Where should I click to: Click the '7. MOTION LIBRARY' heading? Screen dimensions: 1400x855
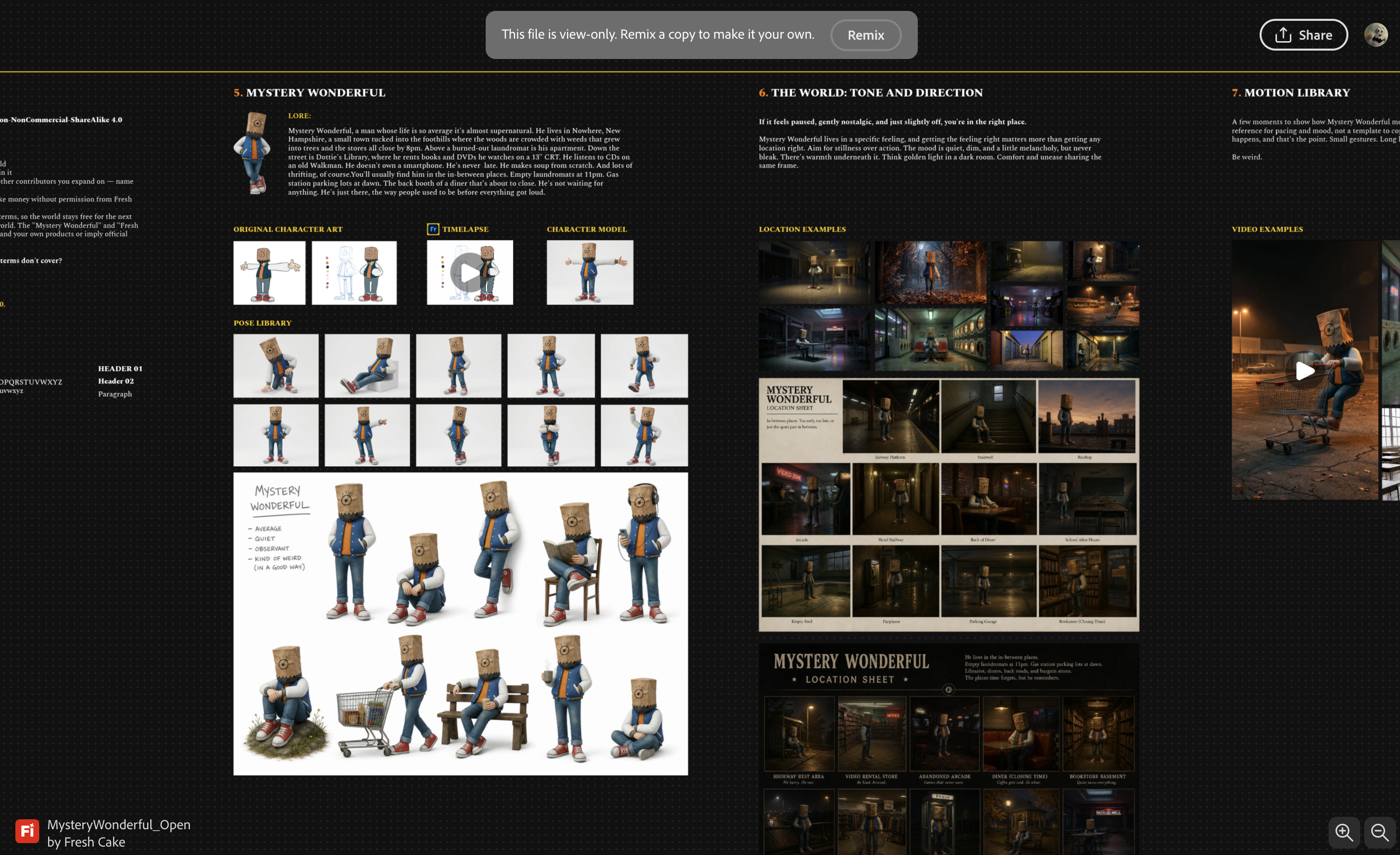click(x=1291, y=93)
